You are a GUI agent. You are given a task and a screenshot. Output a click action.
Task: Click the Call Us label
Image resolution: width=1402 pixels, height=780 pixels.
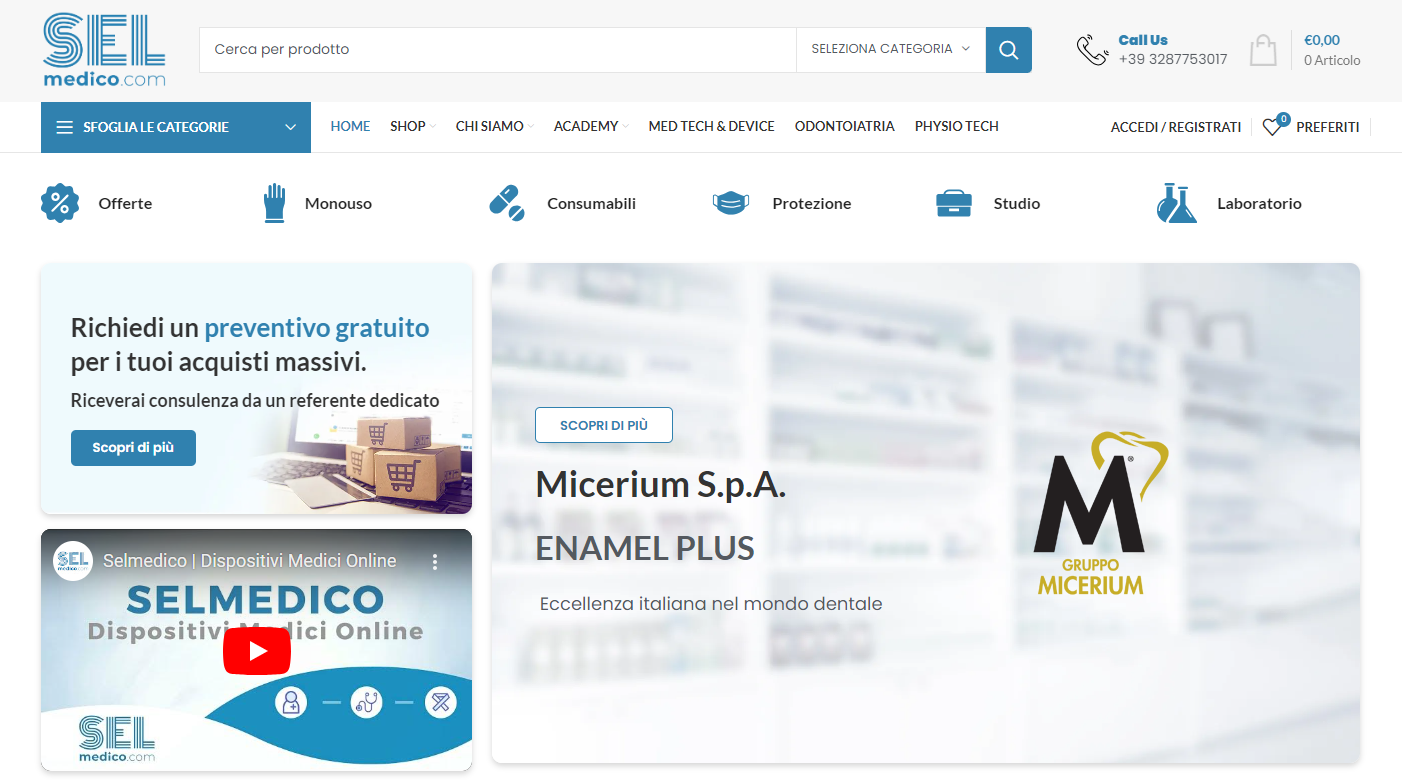click(x=1143, y=40)
